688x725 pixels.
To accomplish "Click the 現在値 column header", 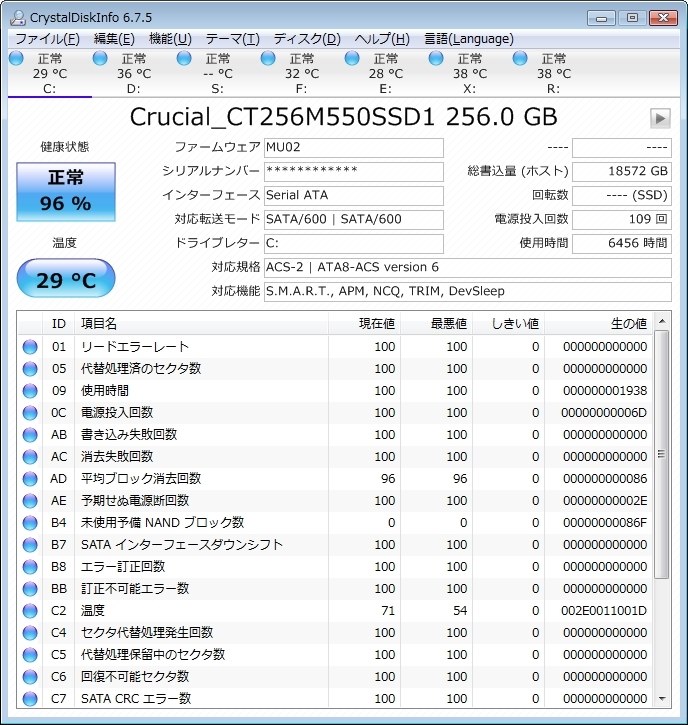I will pyautogui.click(x=364, y=323).
